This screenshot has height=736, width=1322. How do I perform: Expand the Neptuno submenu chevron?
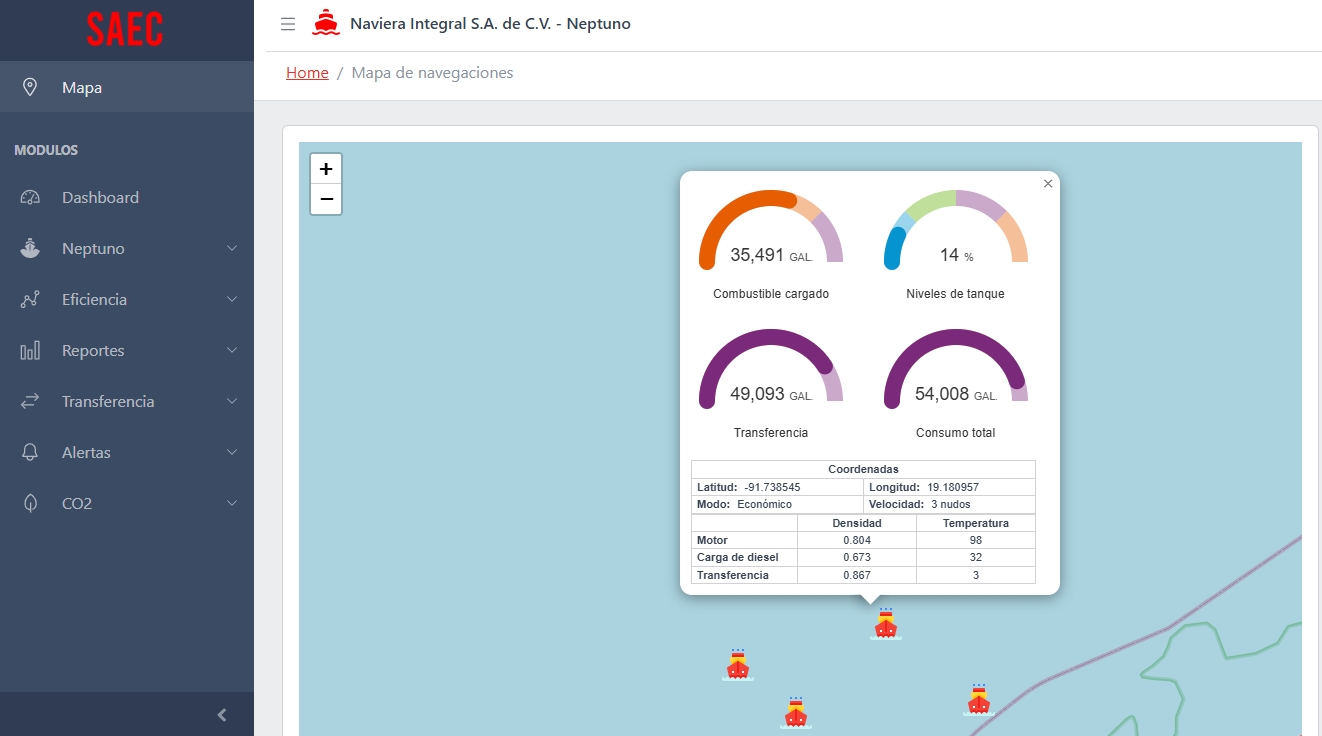pos(232,249)
